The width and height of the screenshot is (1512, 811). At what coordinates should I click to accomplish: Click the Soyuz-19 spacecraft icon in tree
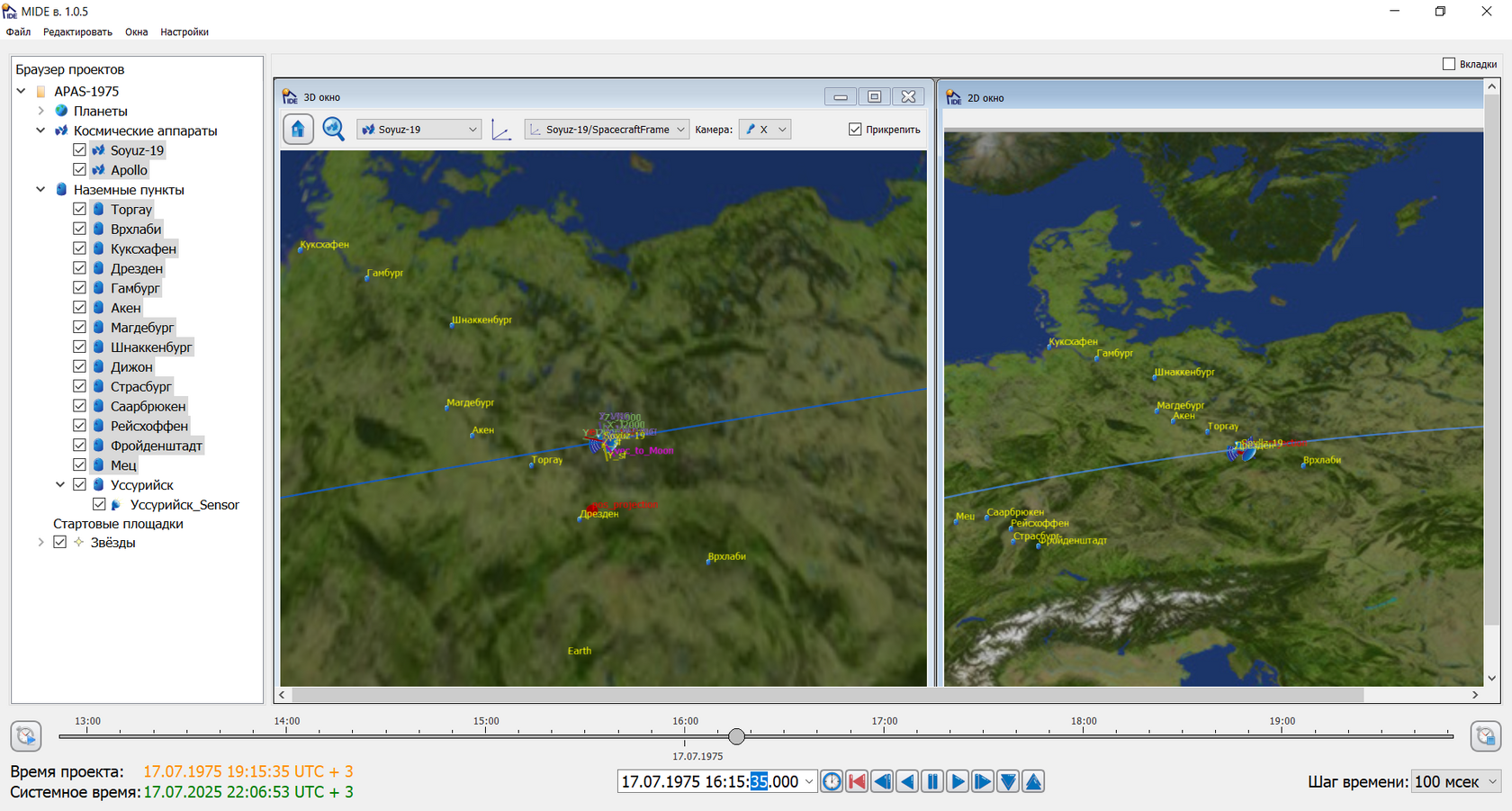tap(99, 150)
